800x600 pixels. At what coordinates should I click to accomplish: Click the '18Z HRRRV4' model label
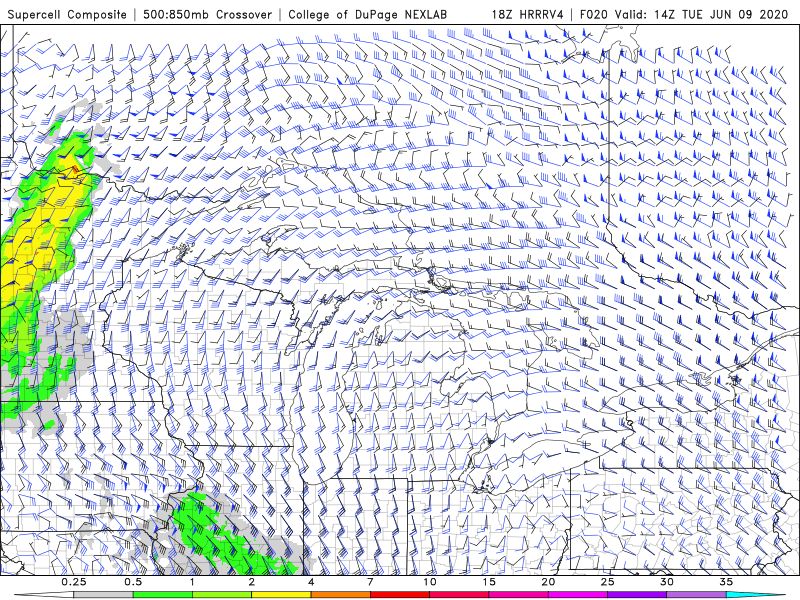[x=527, y=15]
